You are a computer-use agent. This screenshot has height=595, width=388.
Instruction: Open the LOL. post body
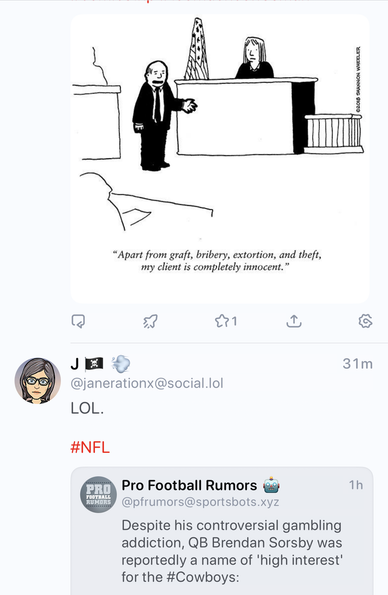[87, 408]
